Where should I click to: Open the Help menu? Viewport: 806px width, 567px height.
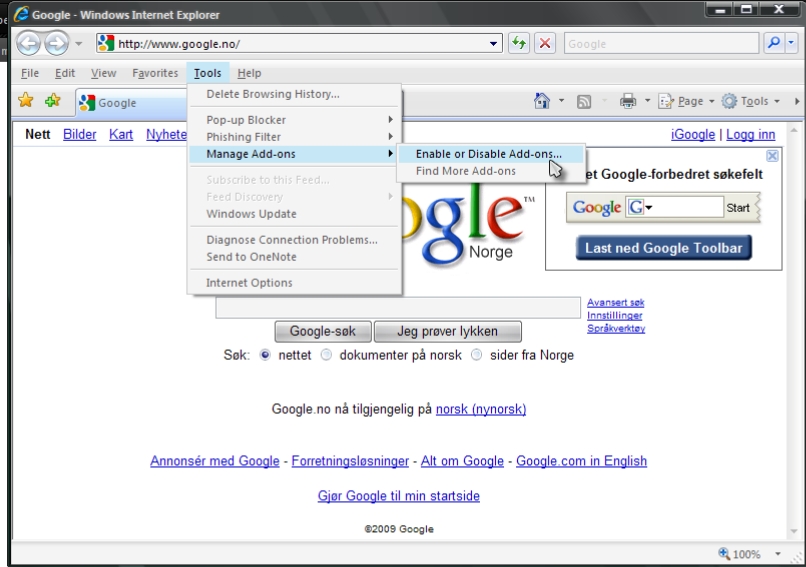click(249, 73)
